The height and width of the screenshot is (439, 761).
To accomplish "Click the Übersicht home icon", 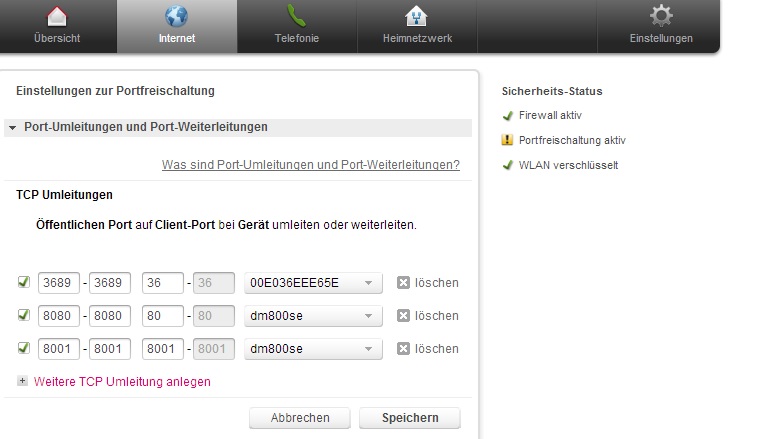I will click(57, 17).
